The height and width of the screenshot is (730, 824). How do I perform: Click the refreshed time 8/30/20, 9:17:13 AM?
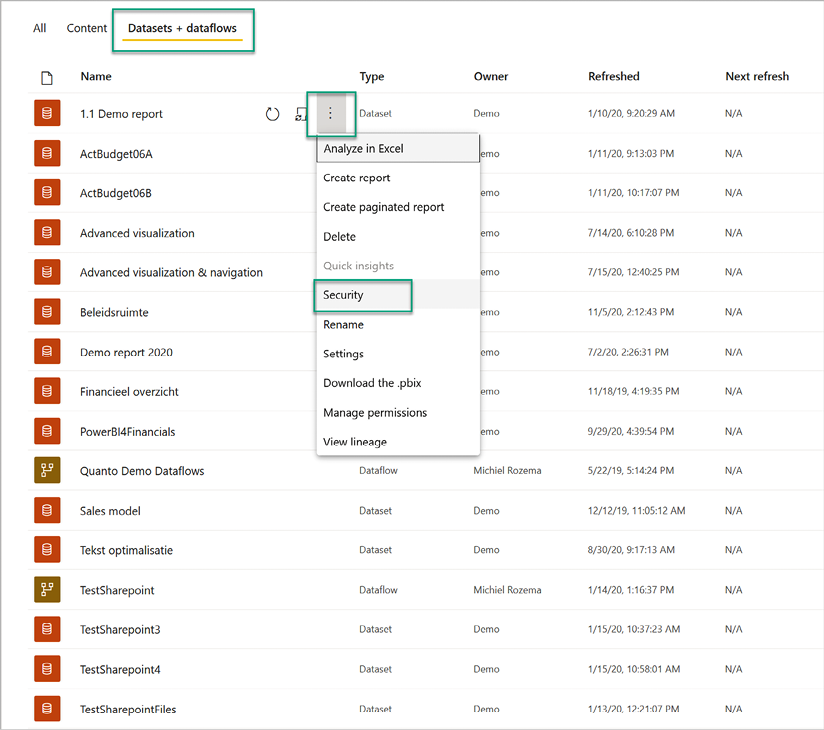[631, 550]
